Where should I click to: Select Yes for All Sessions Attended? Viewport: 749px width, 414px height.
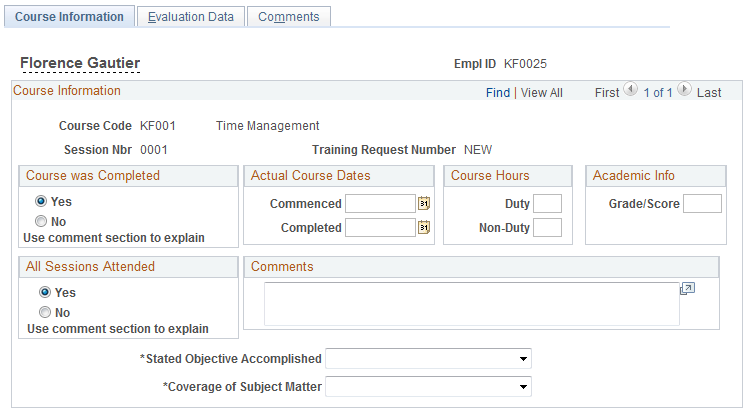[45, 293]
